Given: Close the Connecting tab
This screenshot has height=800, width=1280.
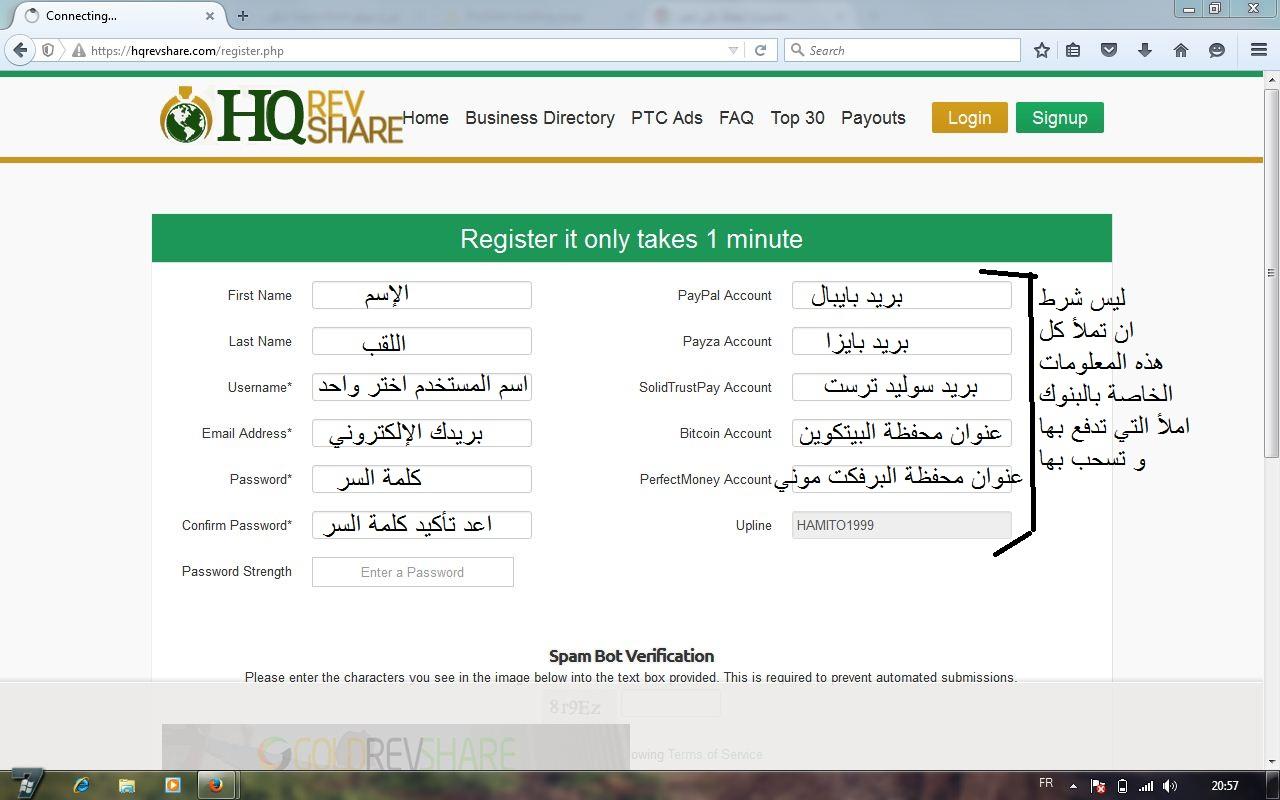Looking at the screenshot, I should [210, 16].
